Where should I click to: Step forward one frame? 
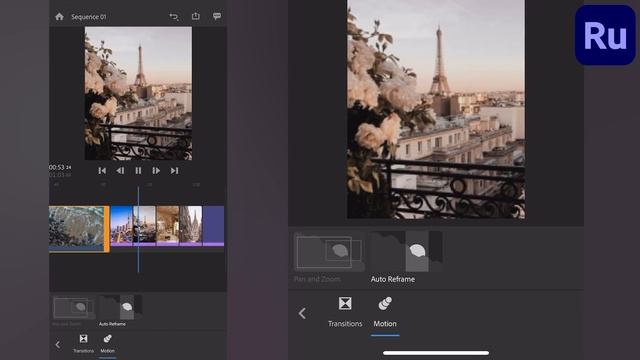156,171
